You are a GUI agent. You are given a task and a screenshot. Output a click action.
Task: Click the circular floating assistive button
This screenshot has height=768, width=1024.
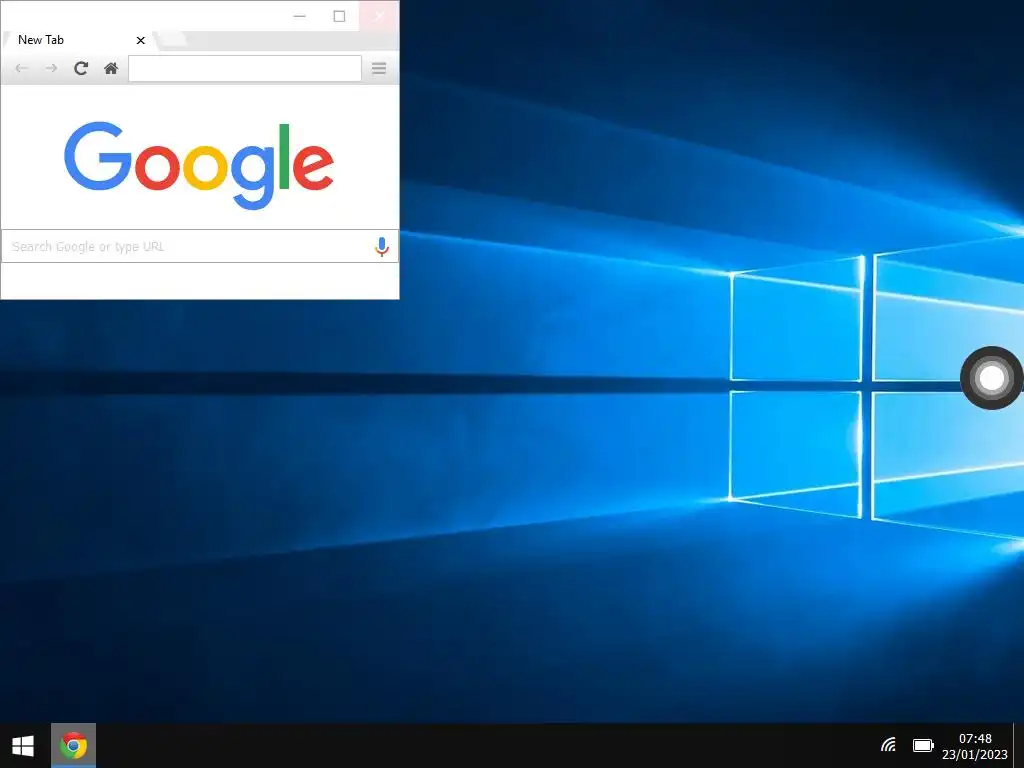click(991, 378)
